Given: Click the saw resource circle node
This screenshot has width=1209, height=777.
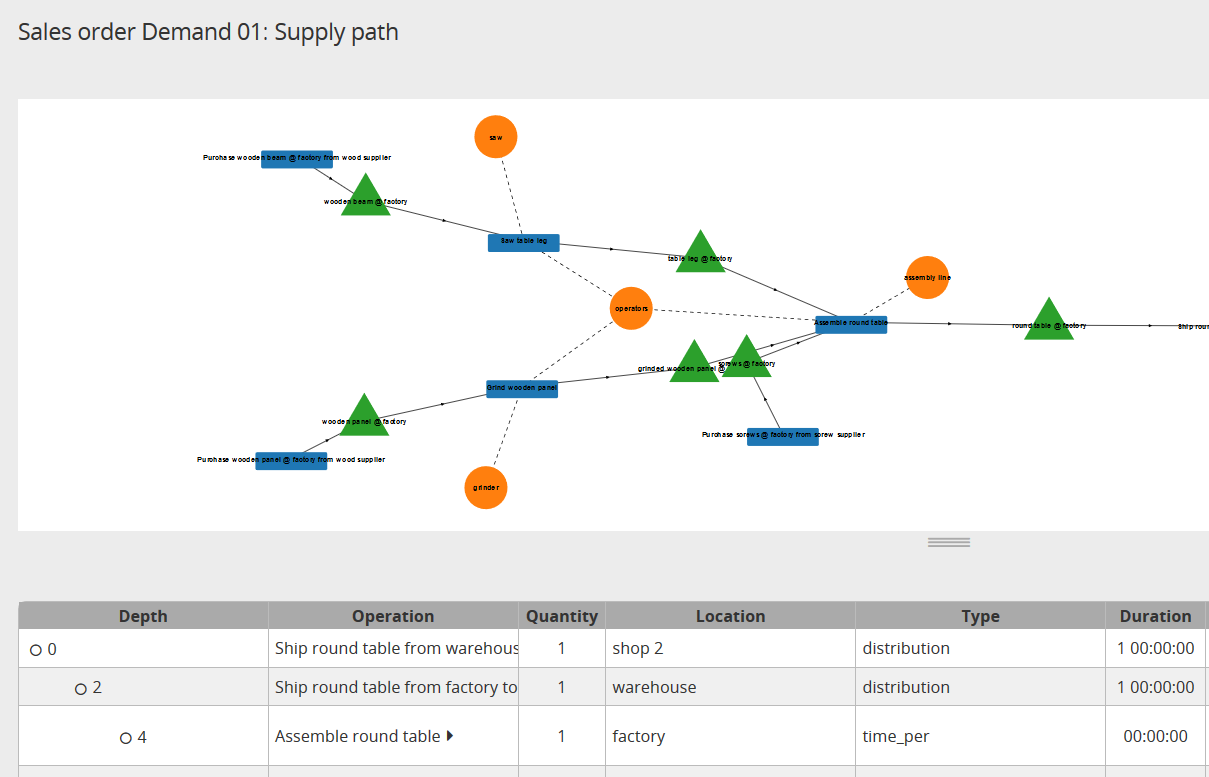Looking at the screenshot, I should click(x=496, y=137).
